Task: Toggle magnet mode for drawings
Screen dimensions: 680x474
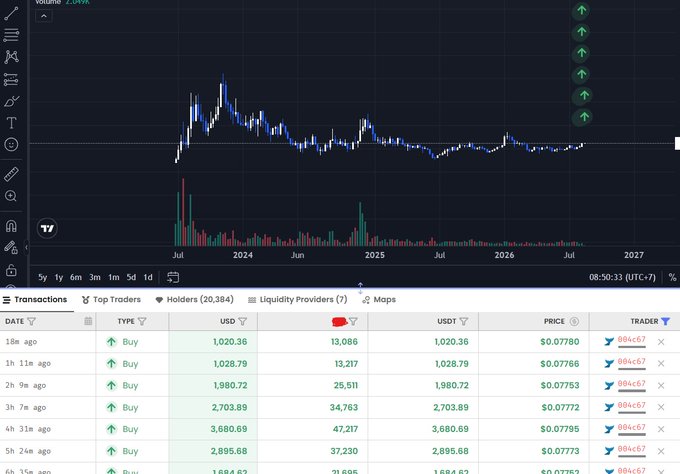Action: (11, 226)
